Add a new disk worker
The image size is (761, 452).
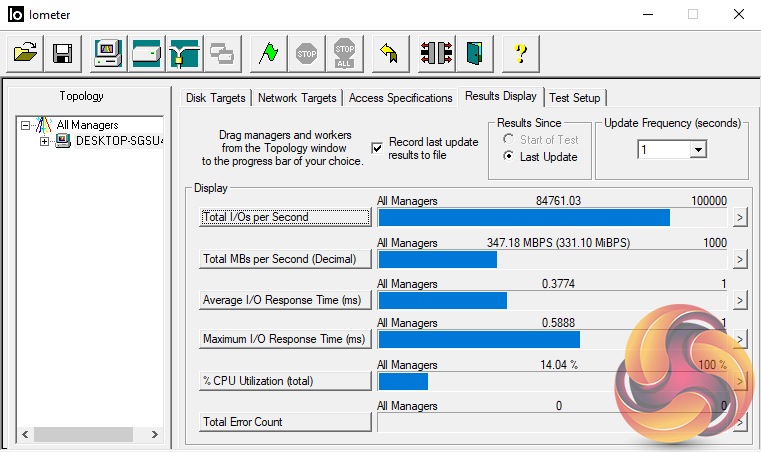(x=146, y=53)
